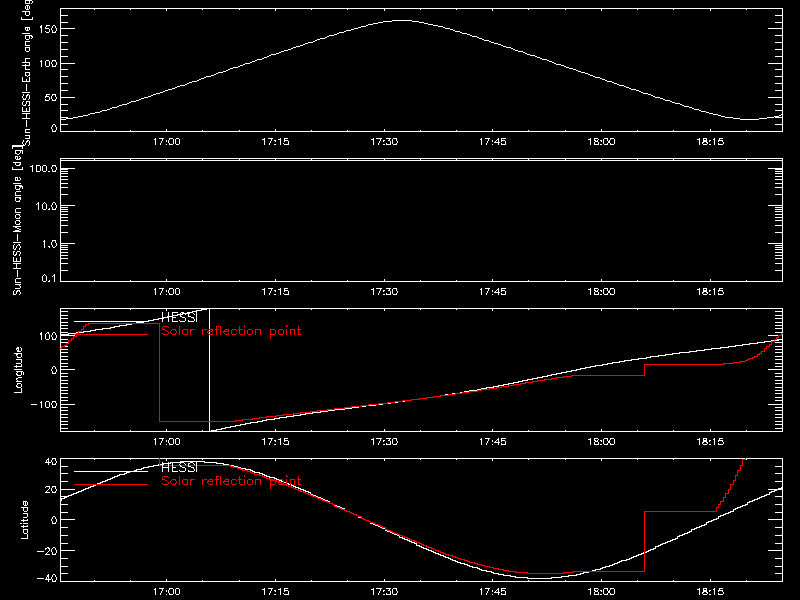Image resolution: width=800 pixels, height=600 pixels.
Task: Click 17:30 label under Earth angle plot
Action: pos(384,142)
